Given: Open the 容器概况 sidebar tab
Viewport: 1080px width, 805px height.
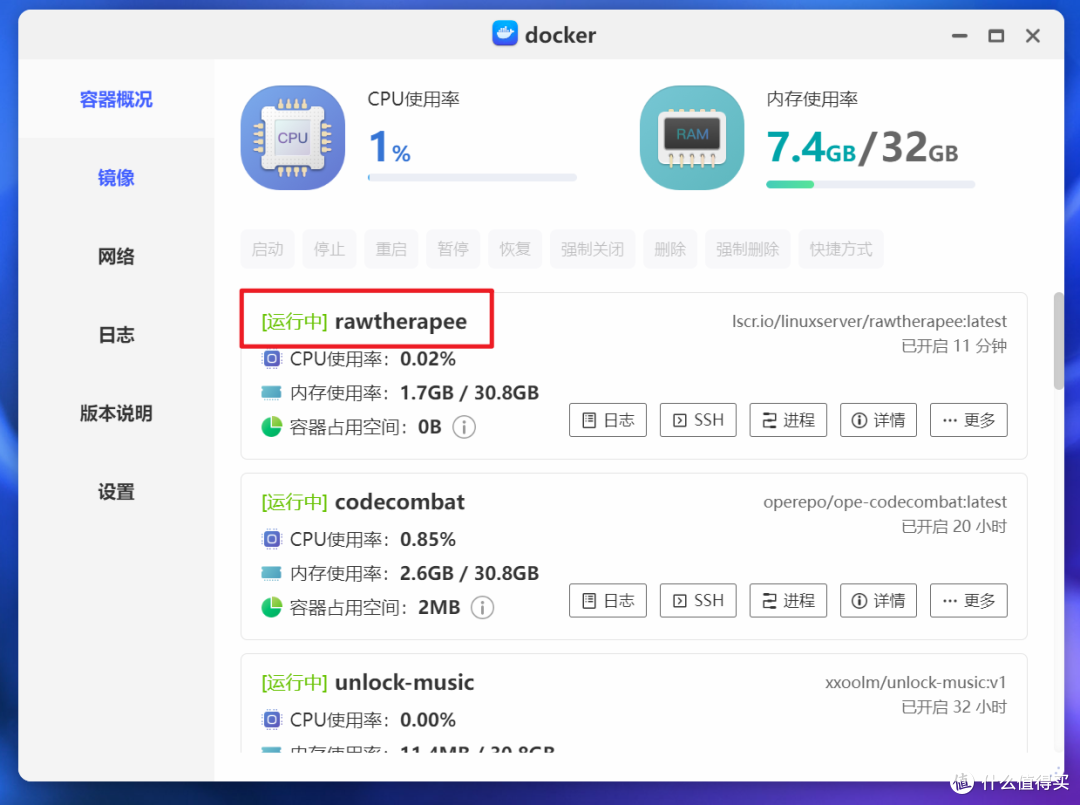Looking at the screenshot, I should (x=116, y=99).
